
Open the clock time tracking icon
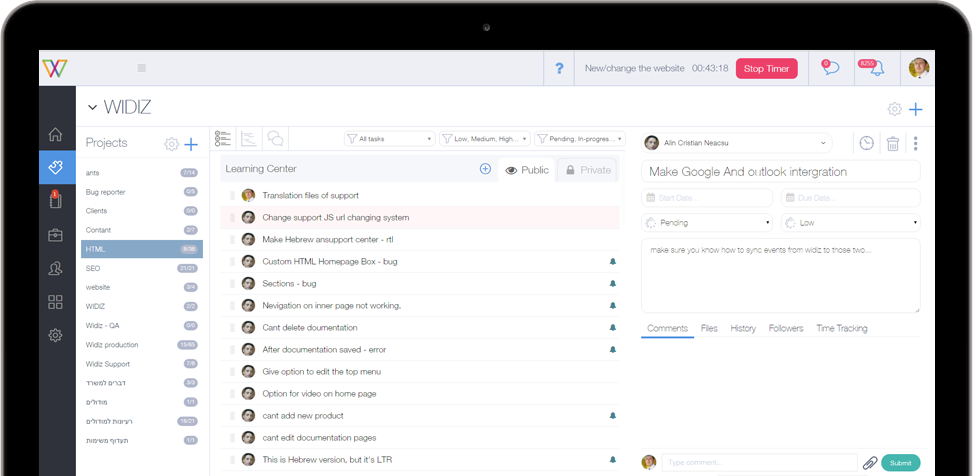click(866, 143)
